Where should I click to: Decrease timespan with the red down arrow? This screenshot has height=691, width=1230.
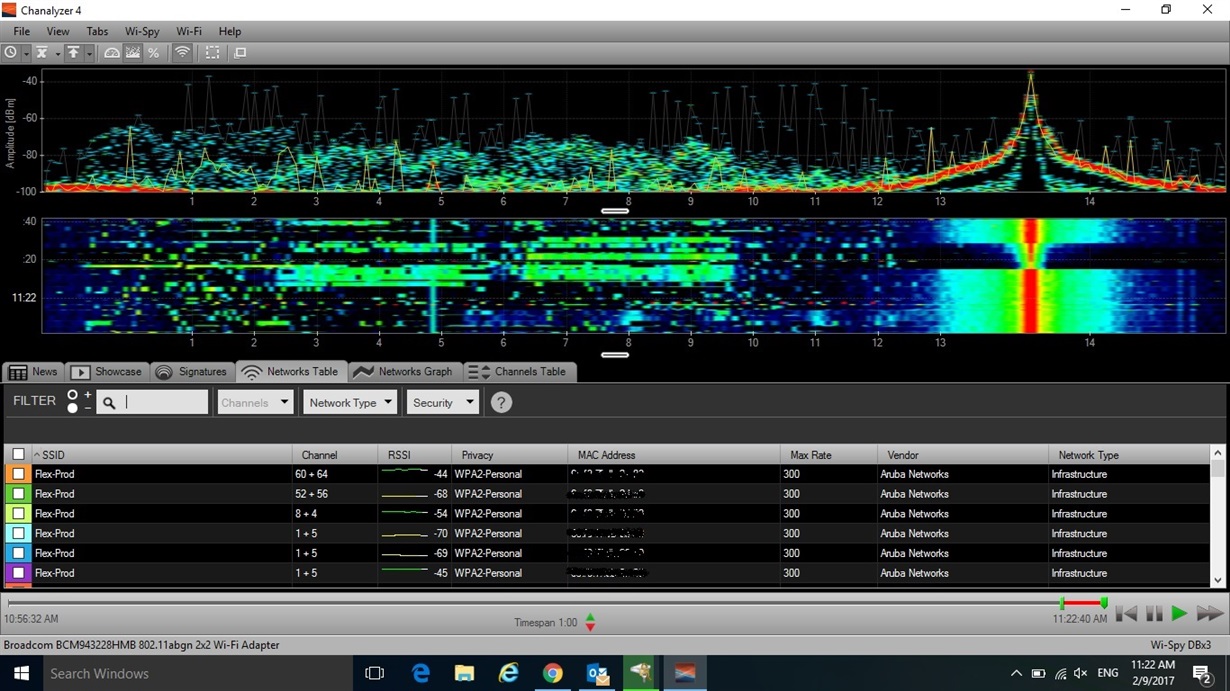coord(590,627)
